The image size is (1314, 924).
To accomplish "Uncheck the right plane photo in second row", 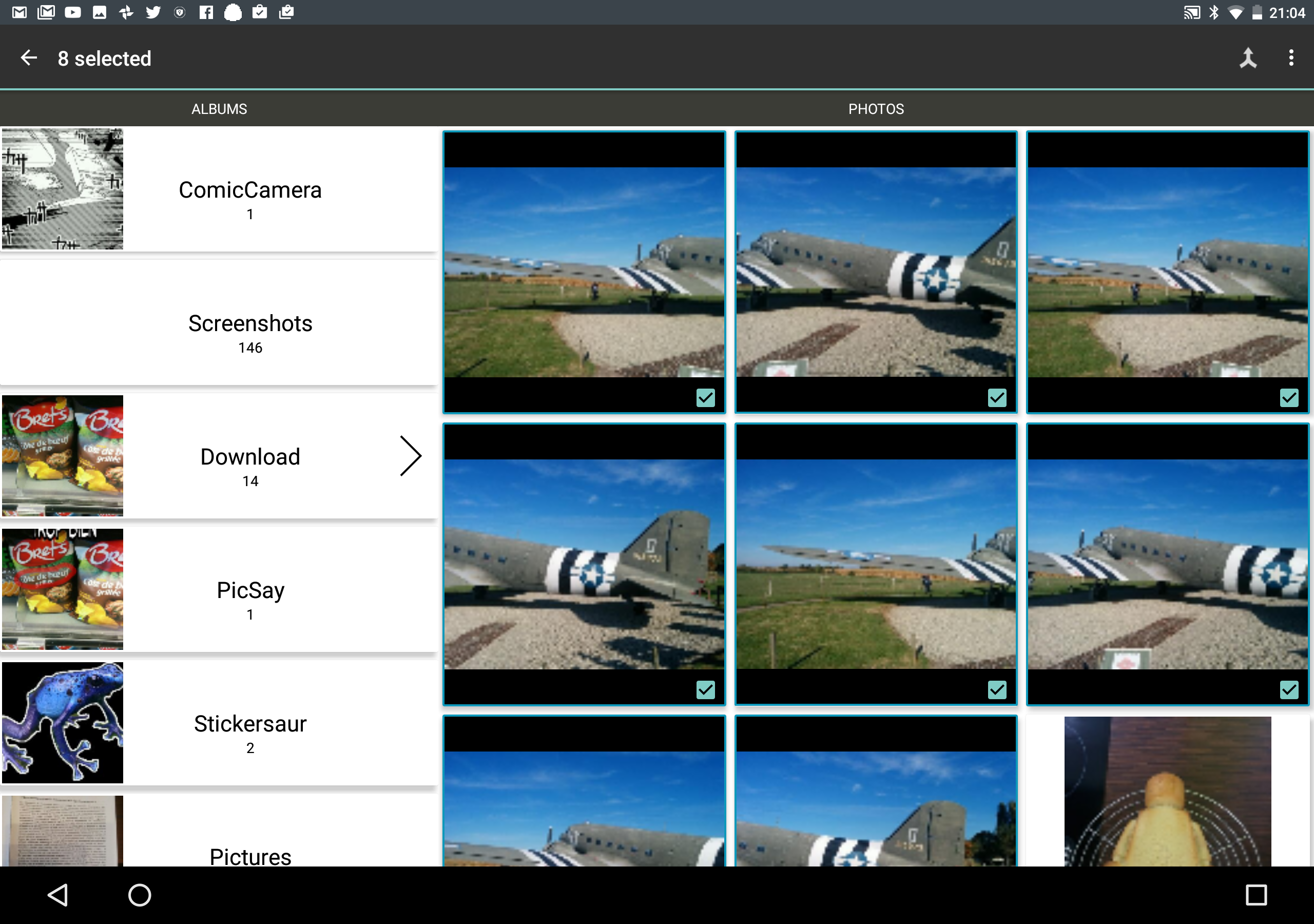I will point(1289,689).
